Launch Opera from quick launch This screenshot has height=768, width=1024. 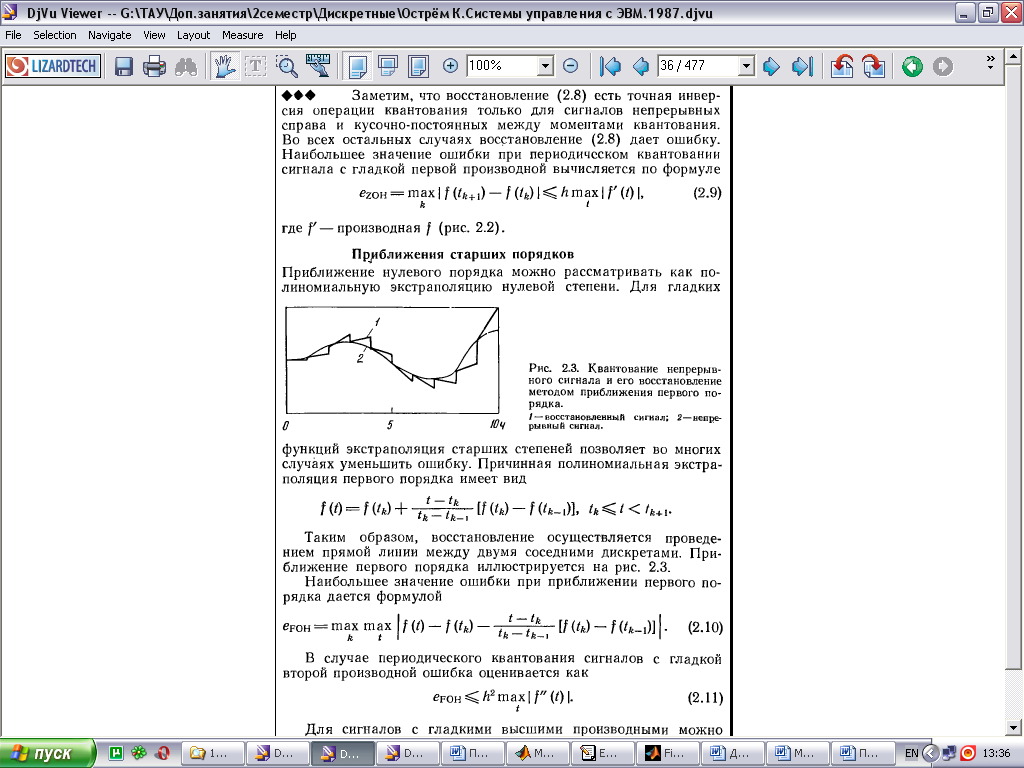[x=162, y=753]
